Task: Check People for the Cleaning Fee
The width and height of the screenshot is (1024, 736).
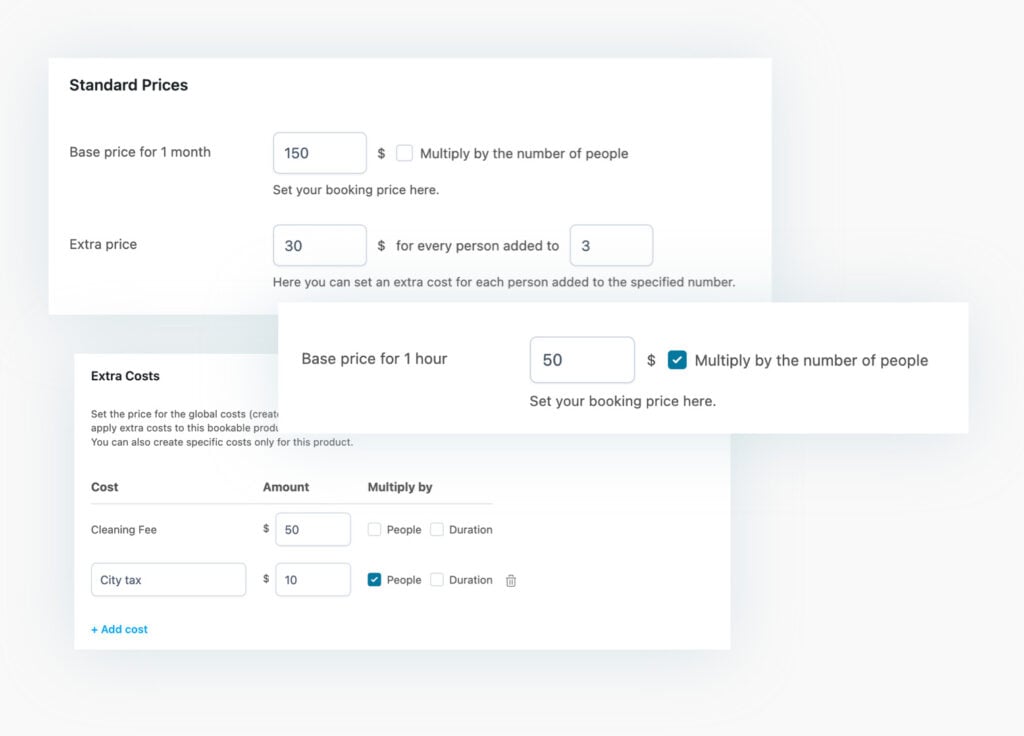Action: pos(375,530)
